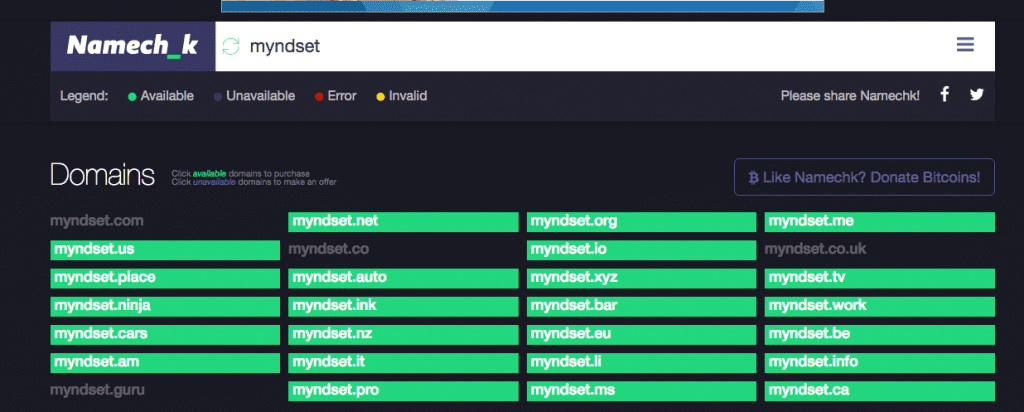
Task: Share Namechk on Facebook icon
Action: (x=944, y=95)
